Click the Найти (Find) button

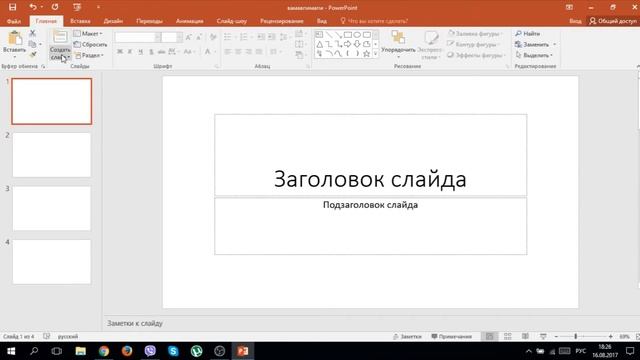(x=528, y=33)
